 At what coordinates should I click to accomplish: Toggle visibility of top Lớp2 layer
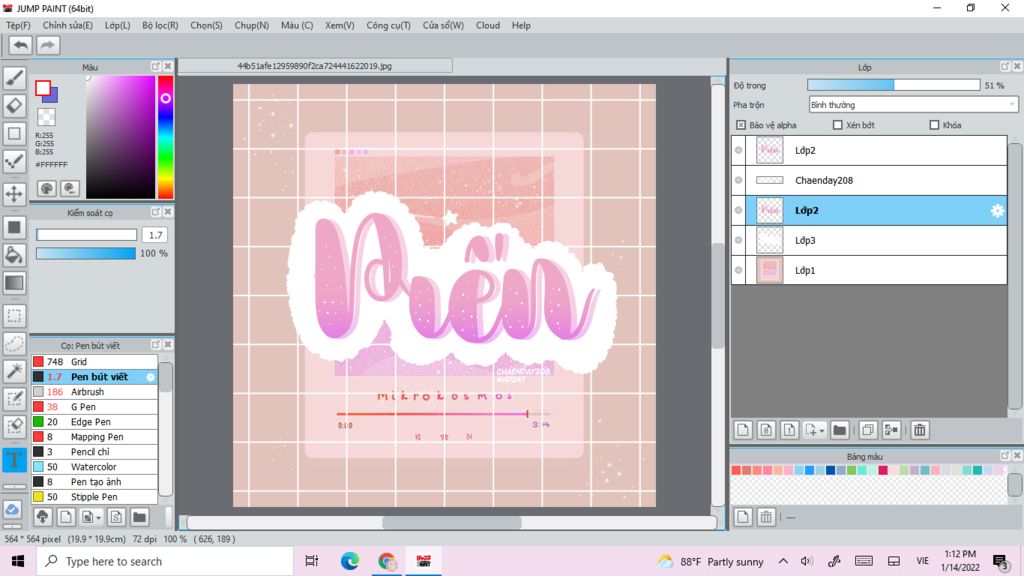click(x=739, y=150)
